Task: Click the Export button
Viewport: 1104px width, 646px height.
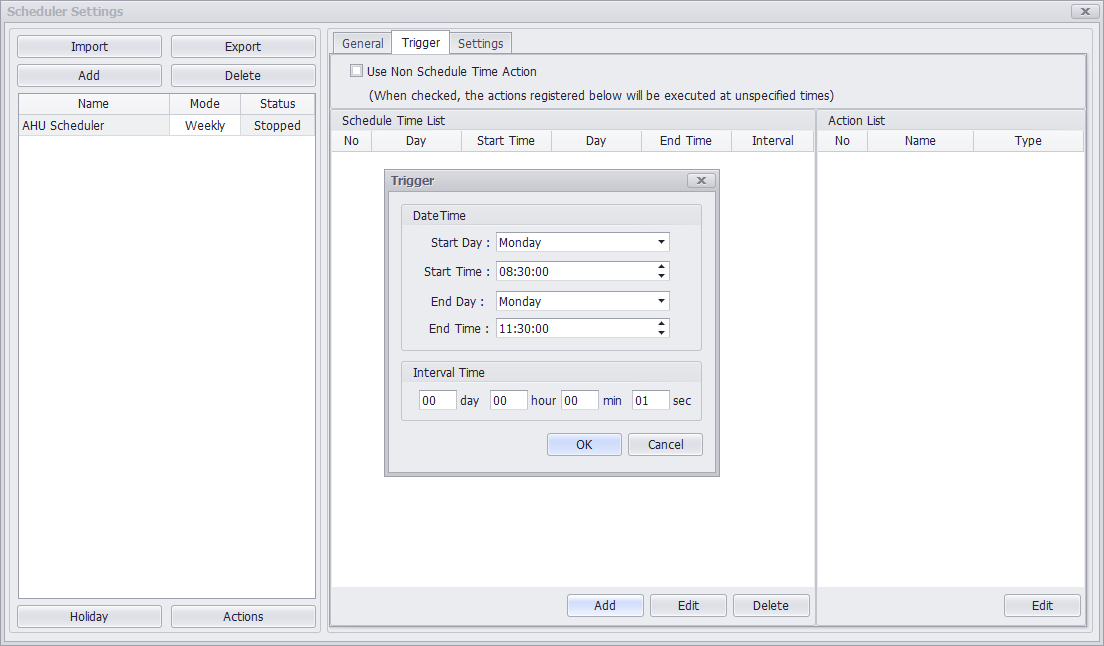Action: tap(243, 47)
